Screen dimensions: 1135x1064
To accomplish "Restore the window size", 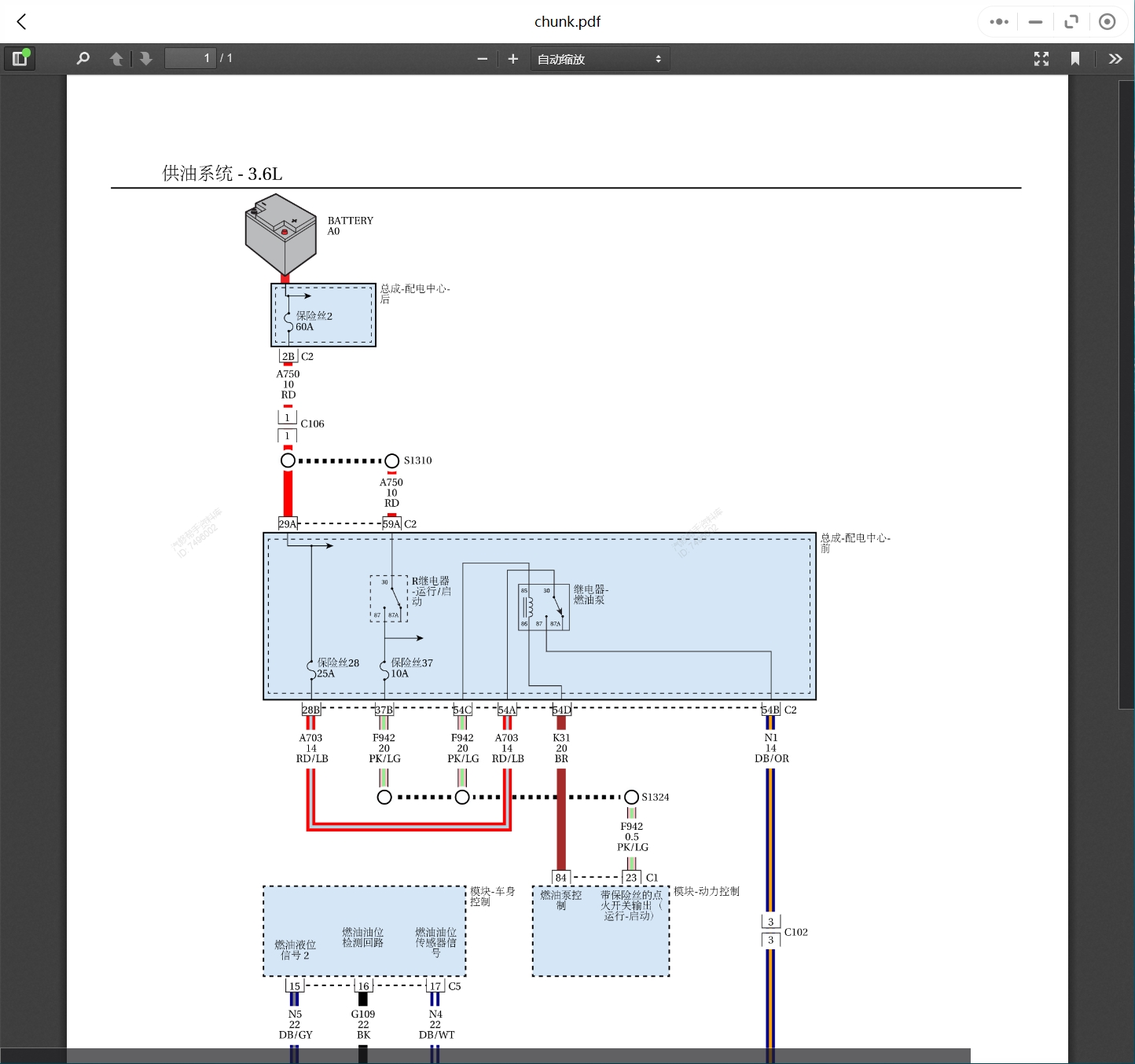I will 1071,22.
